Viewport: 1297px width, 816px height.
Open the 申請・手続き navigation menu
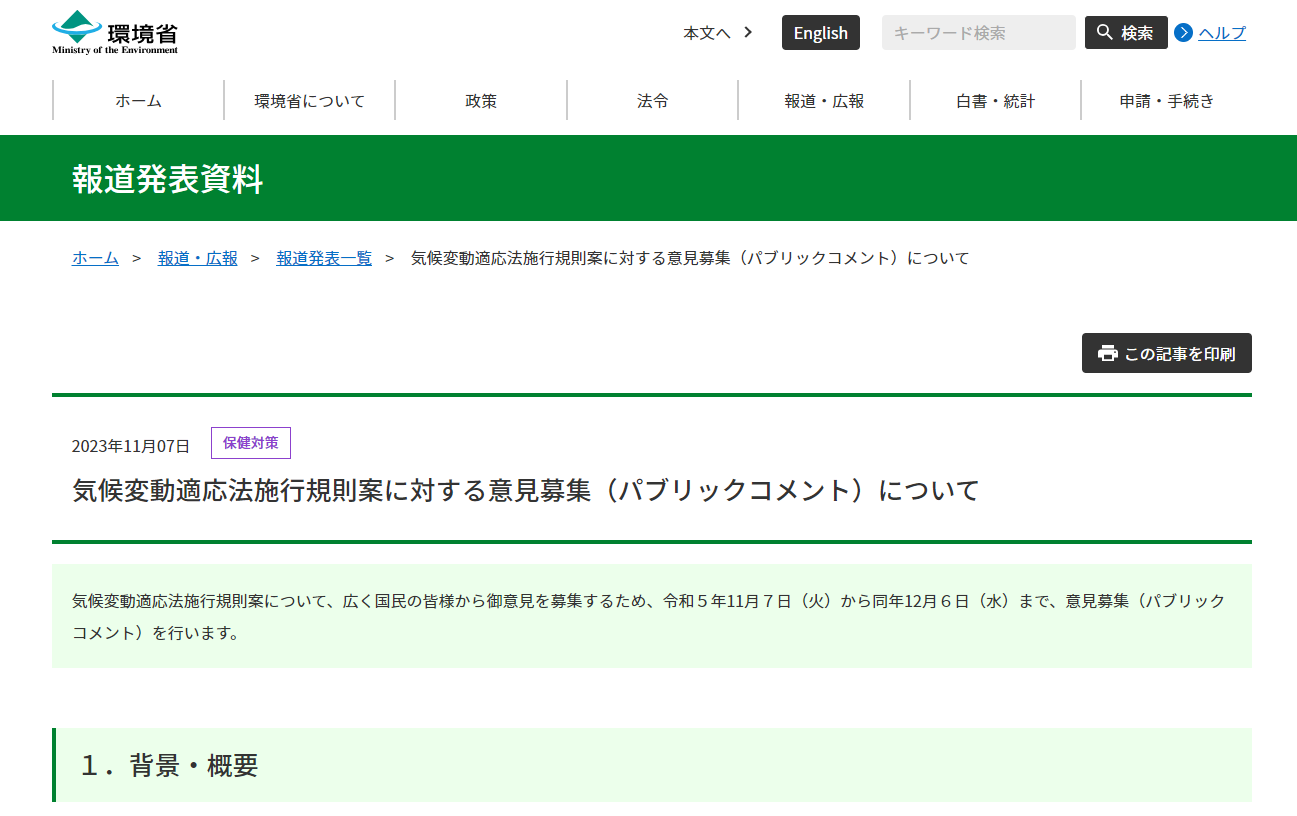point(1165,100)
